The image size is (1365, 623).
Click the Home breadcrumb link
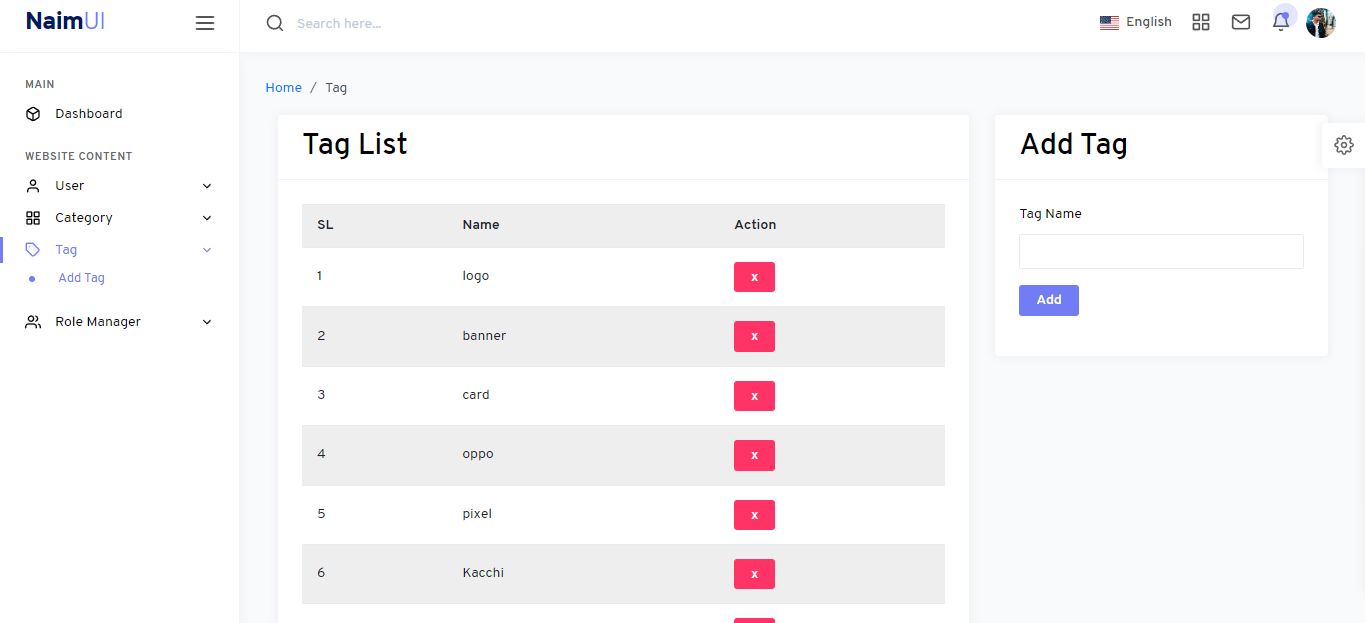[x=283, y=88]
